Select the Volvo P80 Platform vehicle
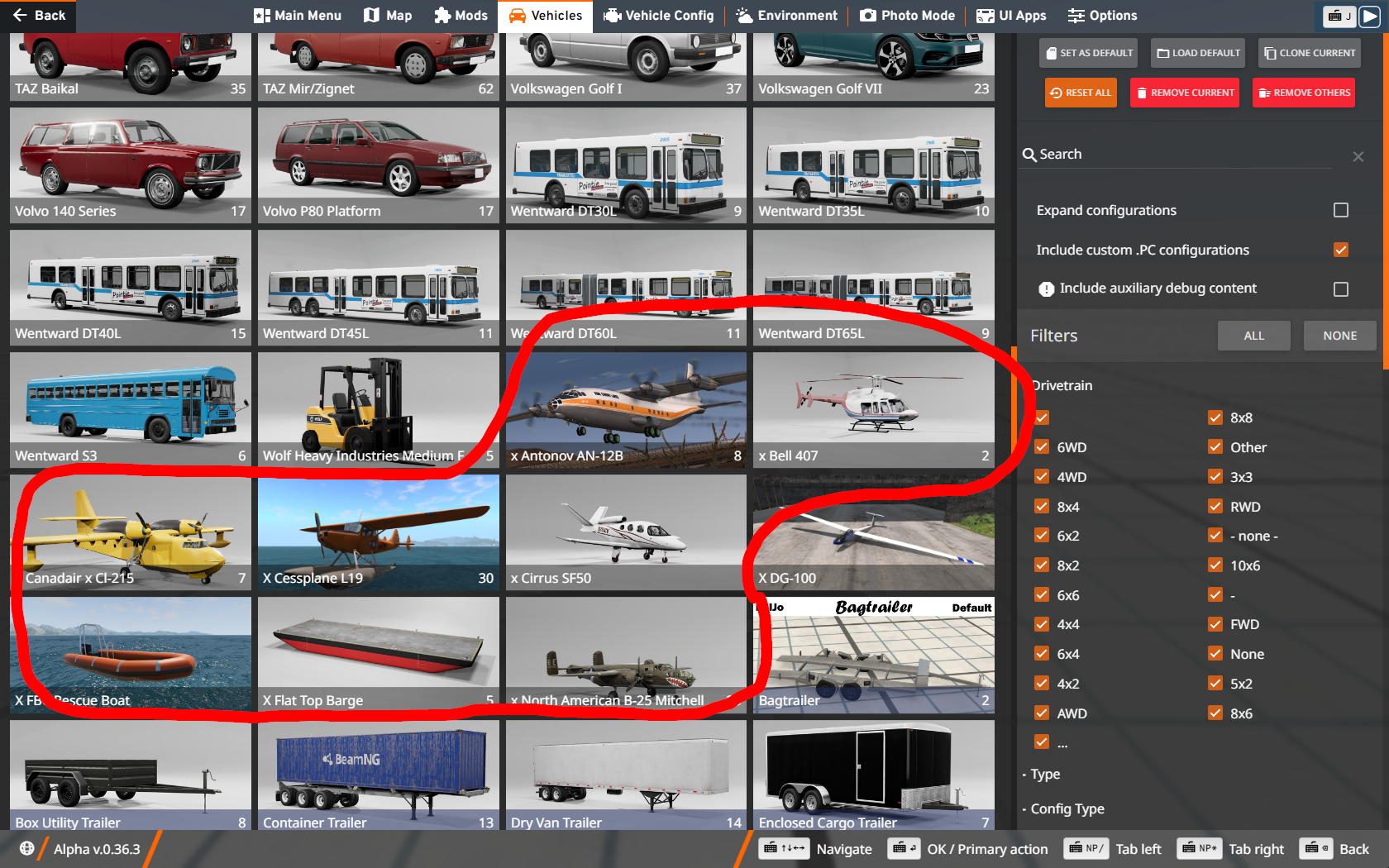The width and height of the screenshot is (1389, 868). coord(379,165)
